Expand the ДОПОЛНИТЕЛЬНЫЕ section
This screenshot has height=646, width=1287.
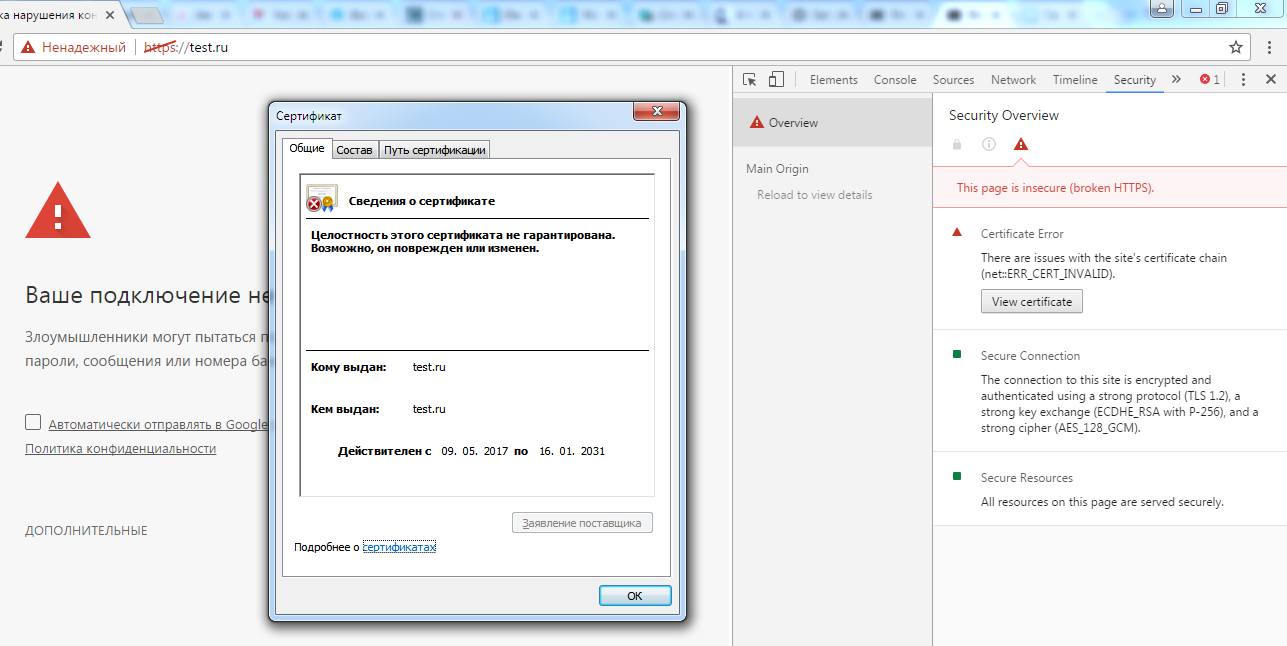click(x=86, y=531)
